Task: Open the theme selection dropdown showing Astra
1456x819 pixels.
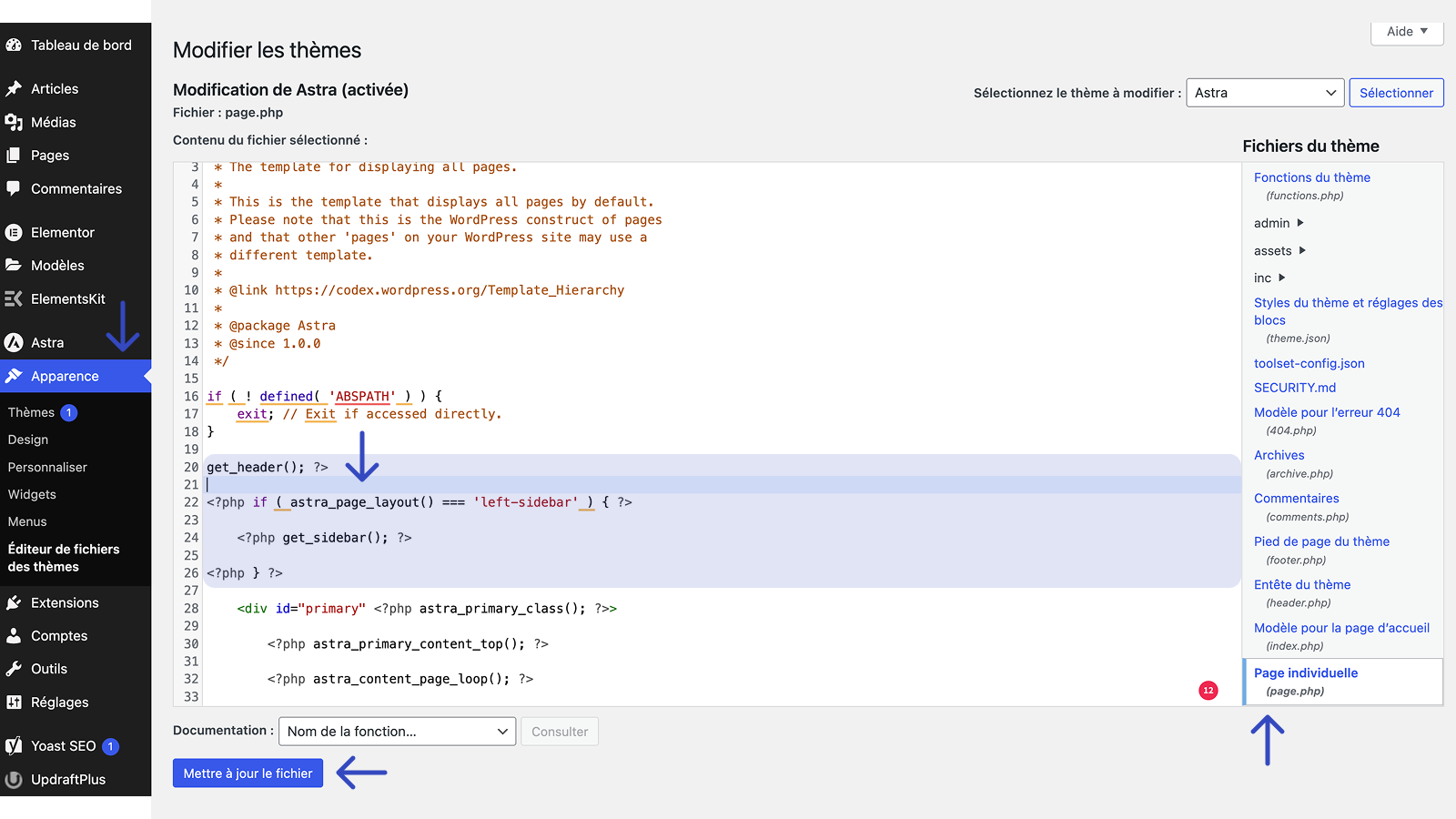Action: pyautogui.click(x=1264, y=93)
